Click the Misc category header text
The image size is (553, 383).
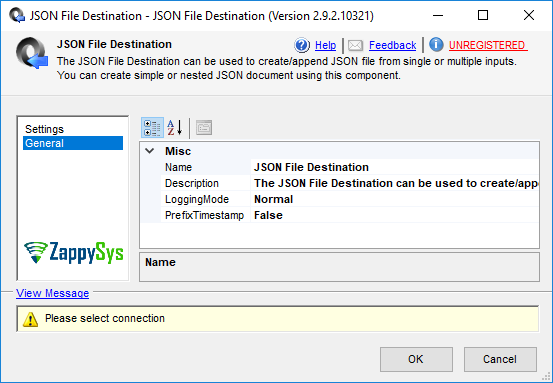[178, 151]
